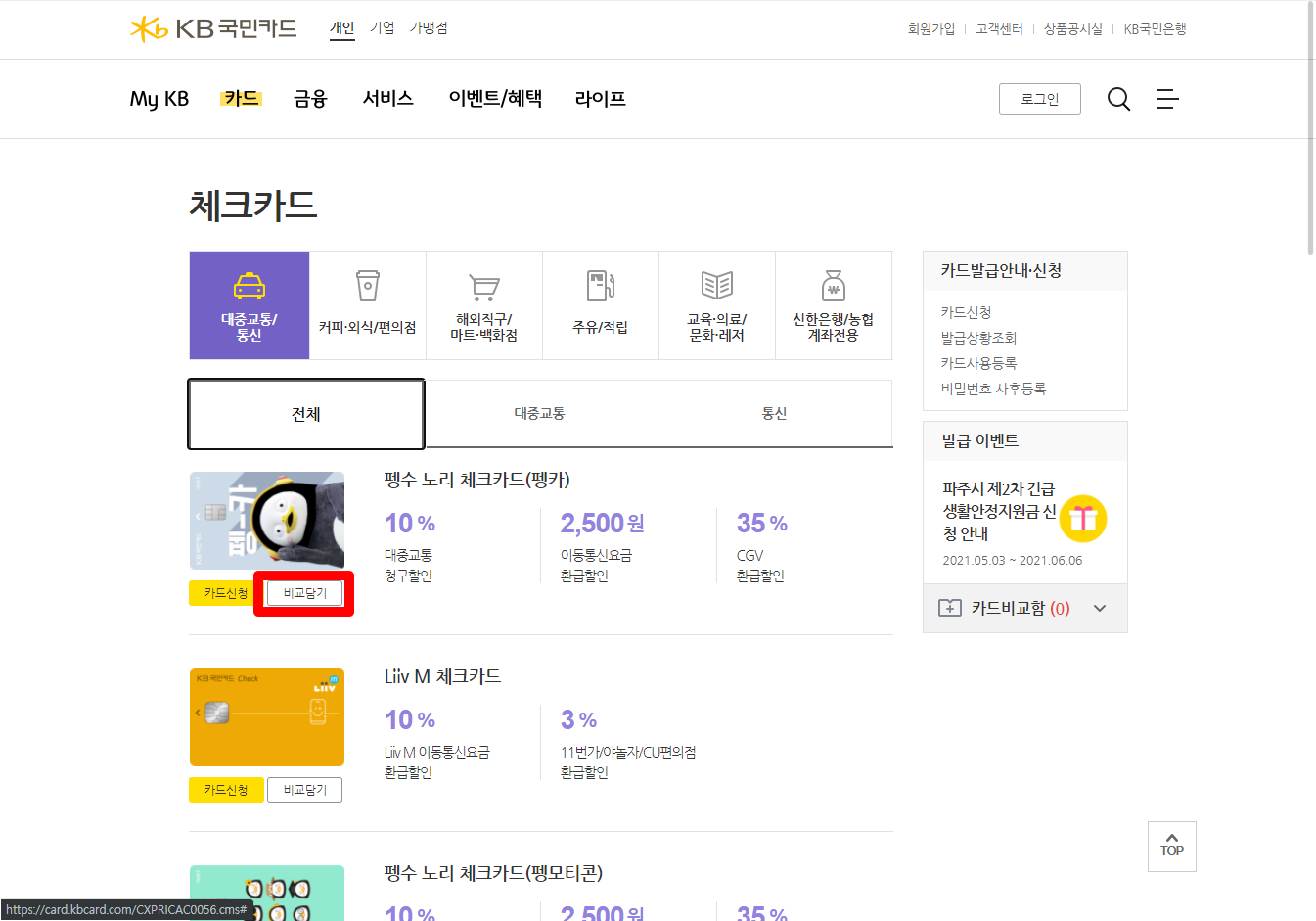Open the 금융 main menu
Screen dimensions: 1316x921
pos(310,98)
